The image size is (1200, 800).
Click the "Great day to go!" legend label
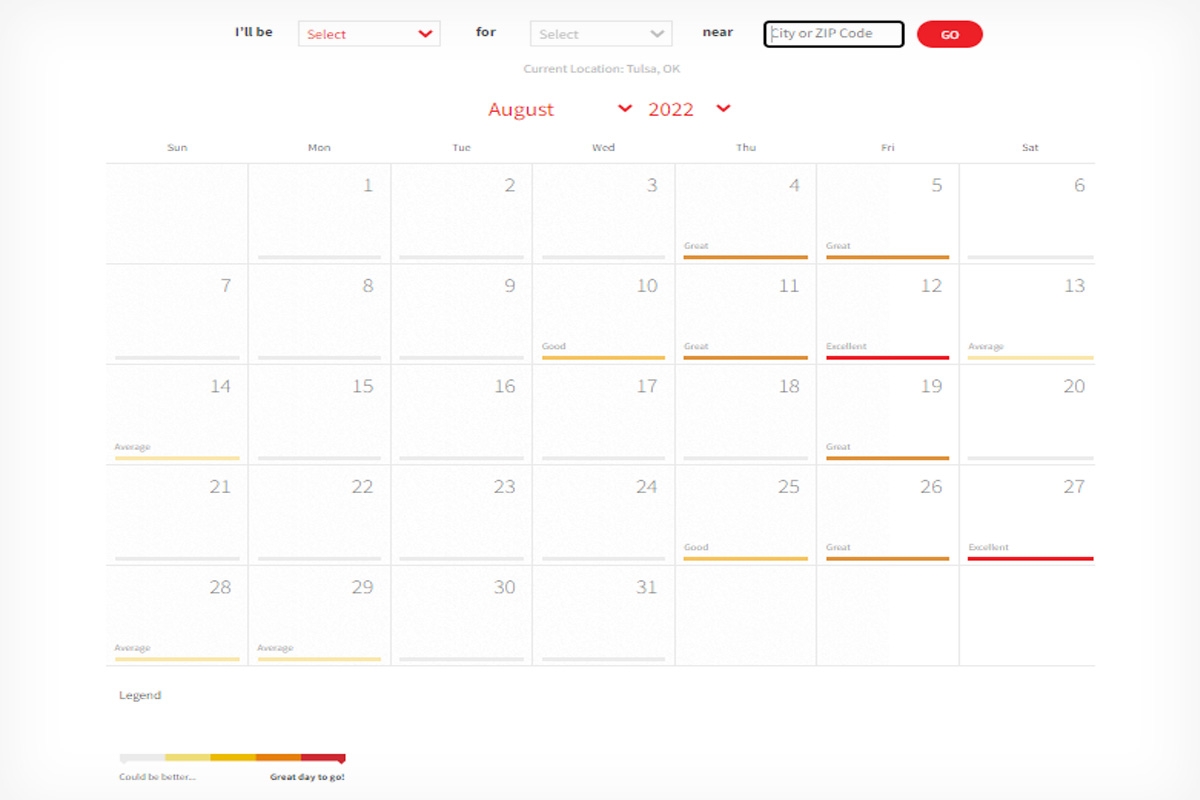pos(305,775)
